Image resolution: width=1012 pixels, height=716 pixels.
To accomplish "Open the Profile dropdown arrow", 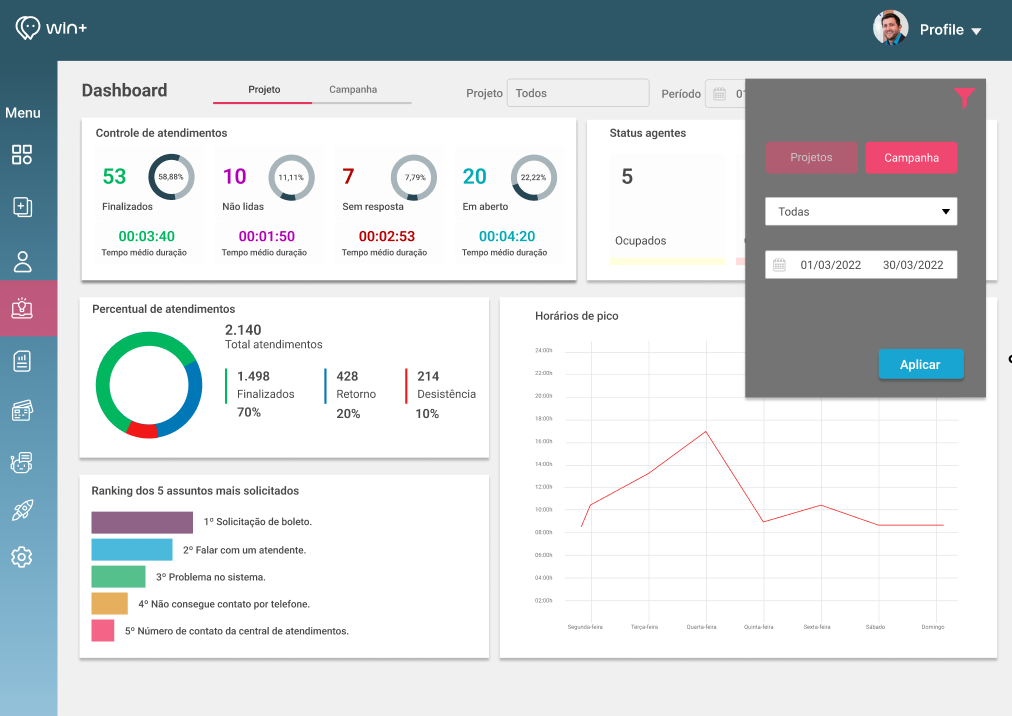I will click(x=976, y=31).
